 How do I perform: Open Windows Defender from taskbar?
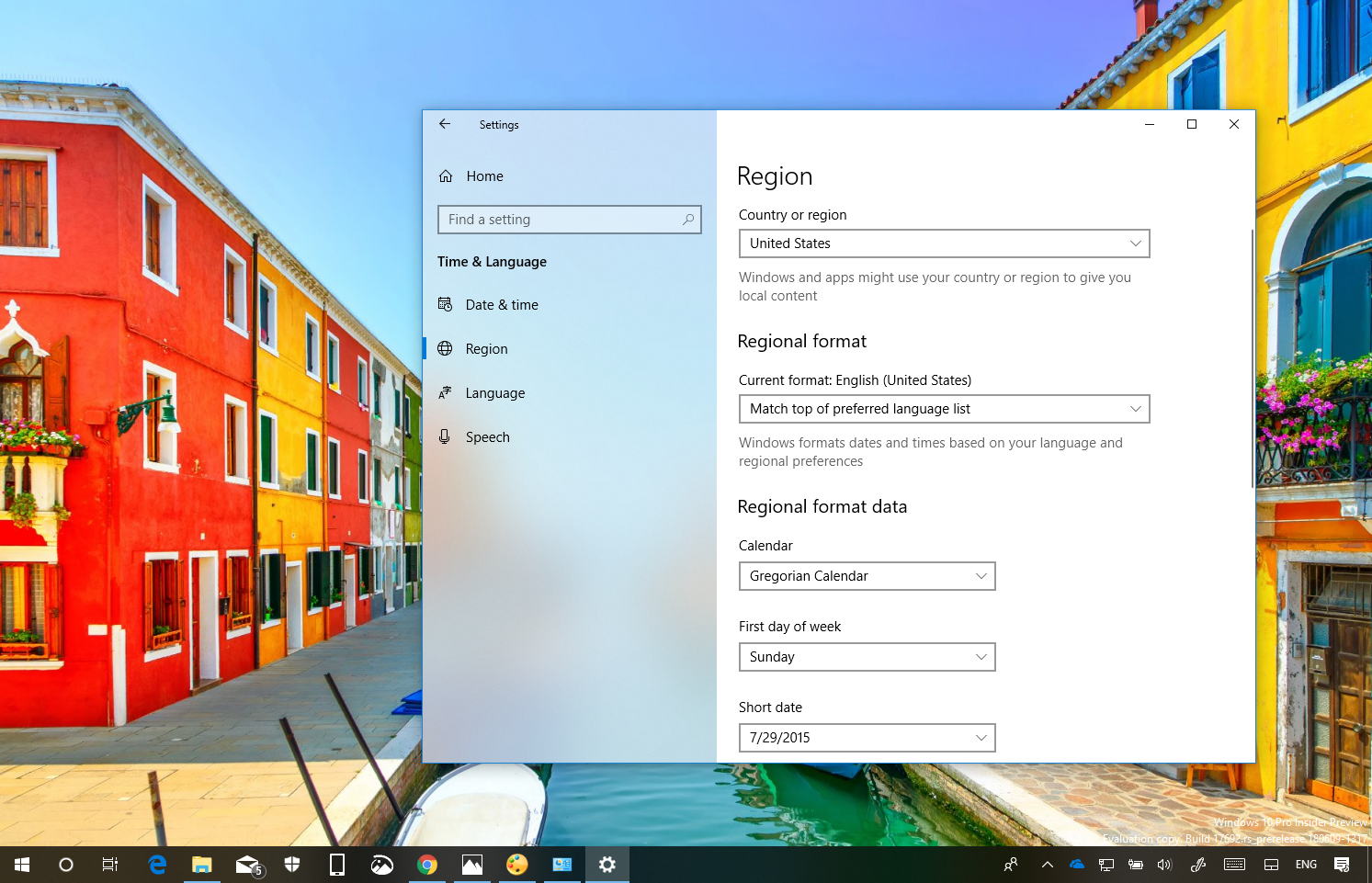[x=291, y=865]
